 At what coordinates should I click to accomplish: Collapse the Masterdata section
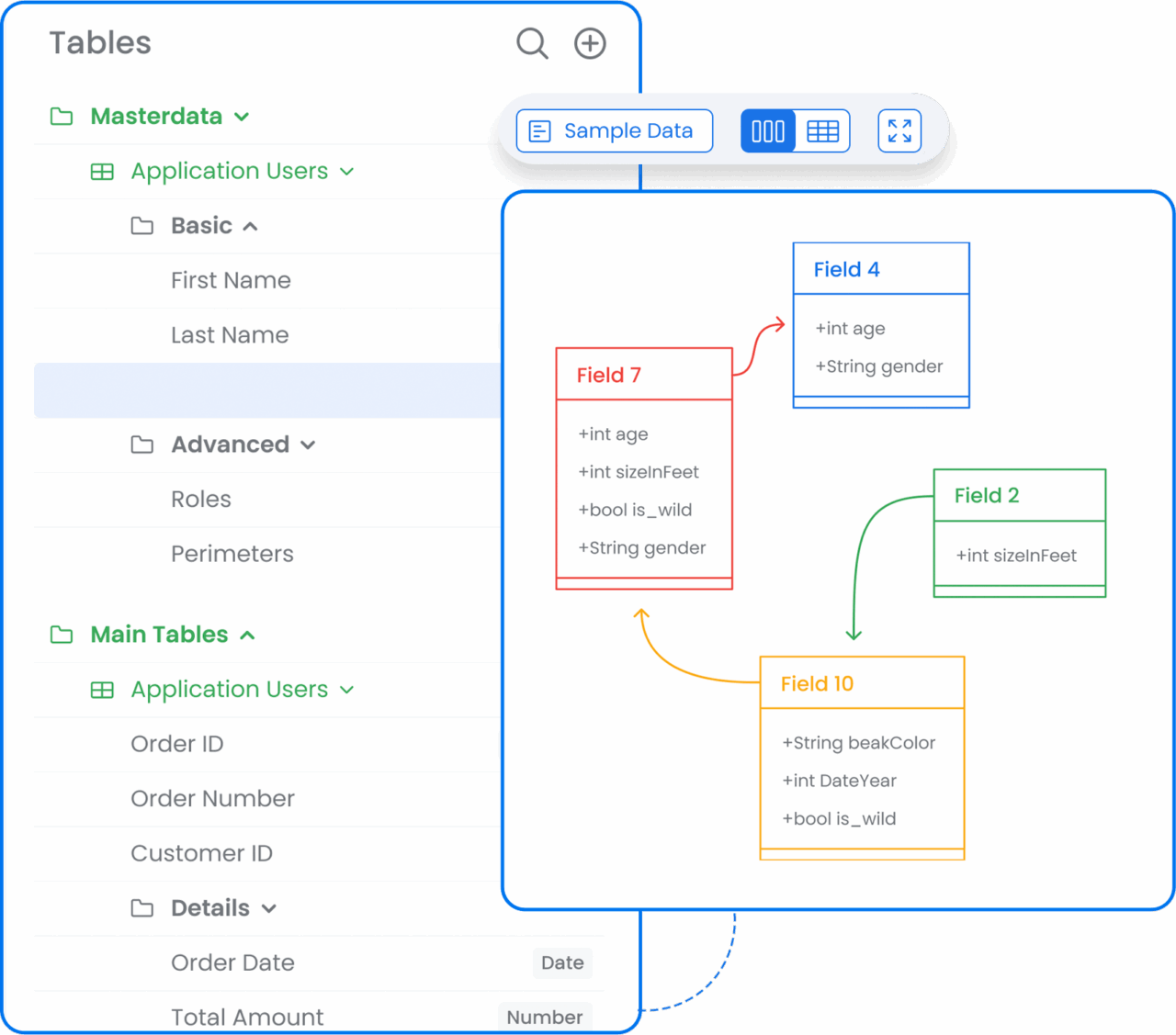pos(242,117)
